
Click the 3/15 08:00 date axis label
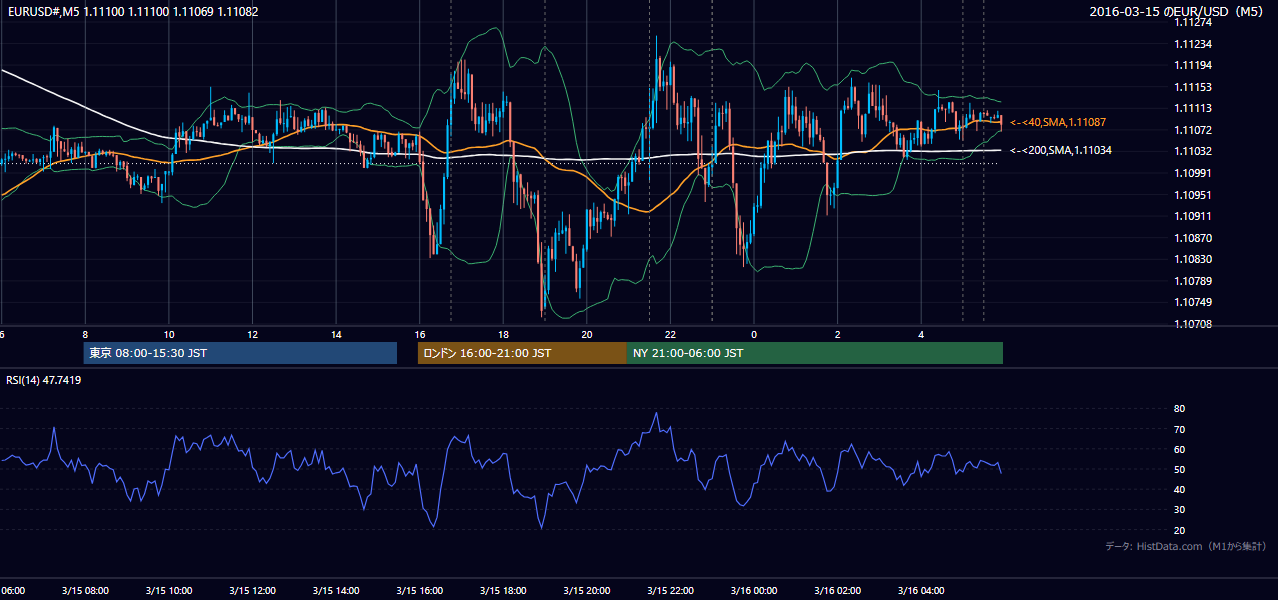(85, 590)
